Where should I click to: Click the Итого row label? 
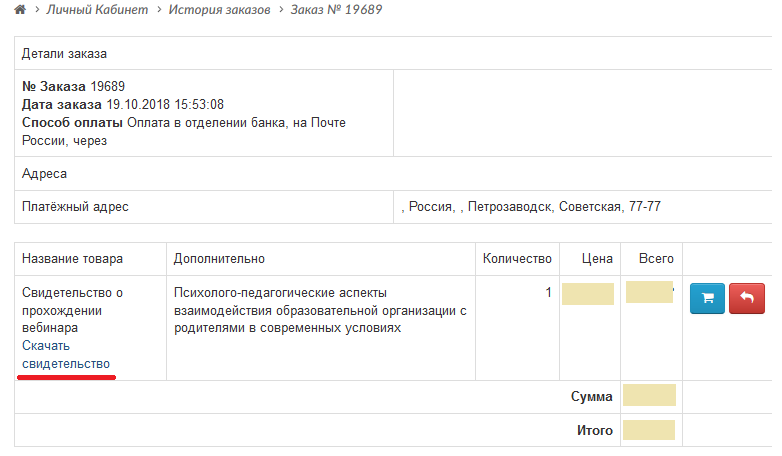[593, 430]
